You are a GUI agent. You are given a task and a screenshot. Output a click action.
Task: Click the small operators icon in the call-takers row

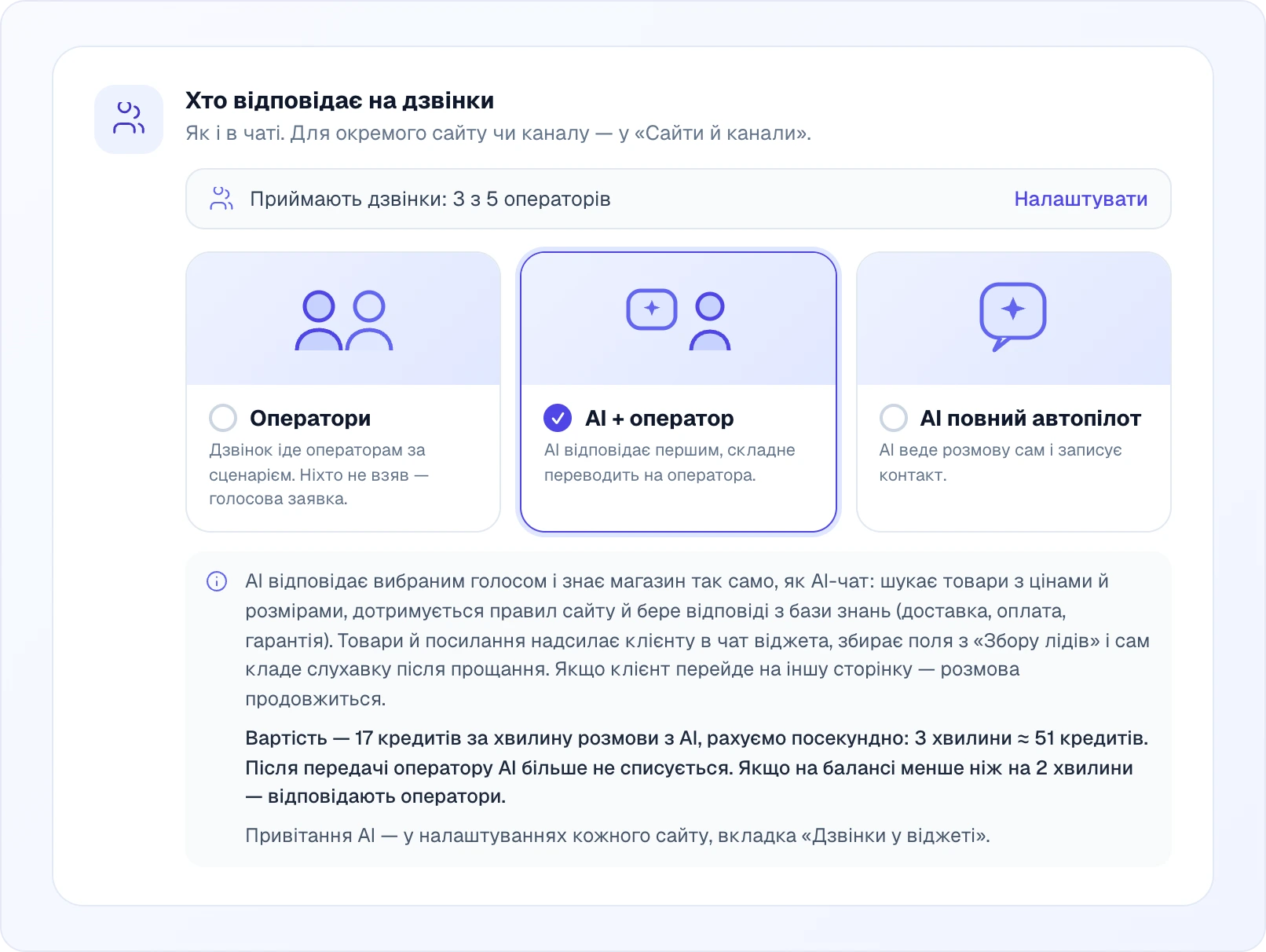click(221, 199)
